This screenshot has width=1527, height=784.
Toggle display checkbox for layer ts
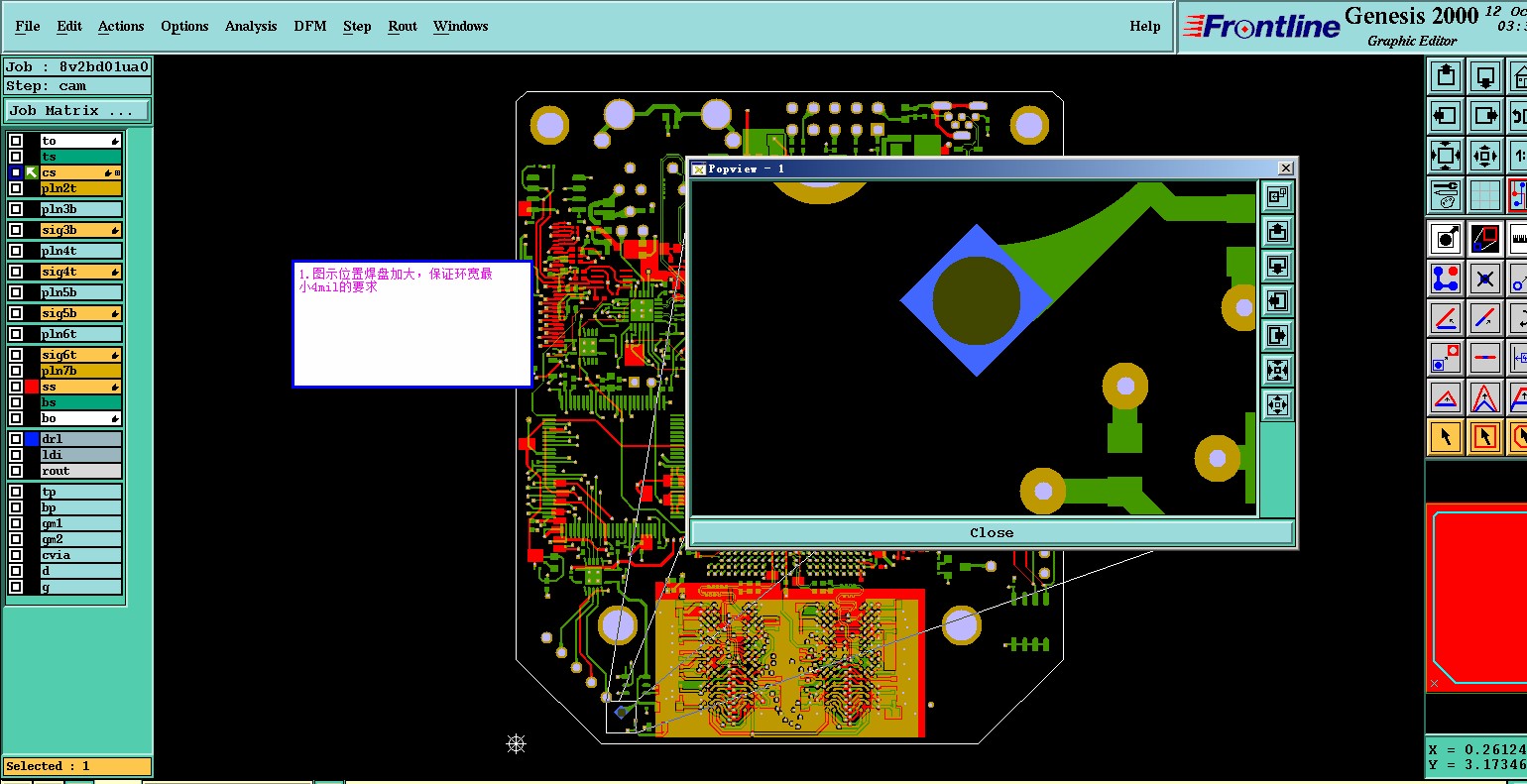coord(16,157)
